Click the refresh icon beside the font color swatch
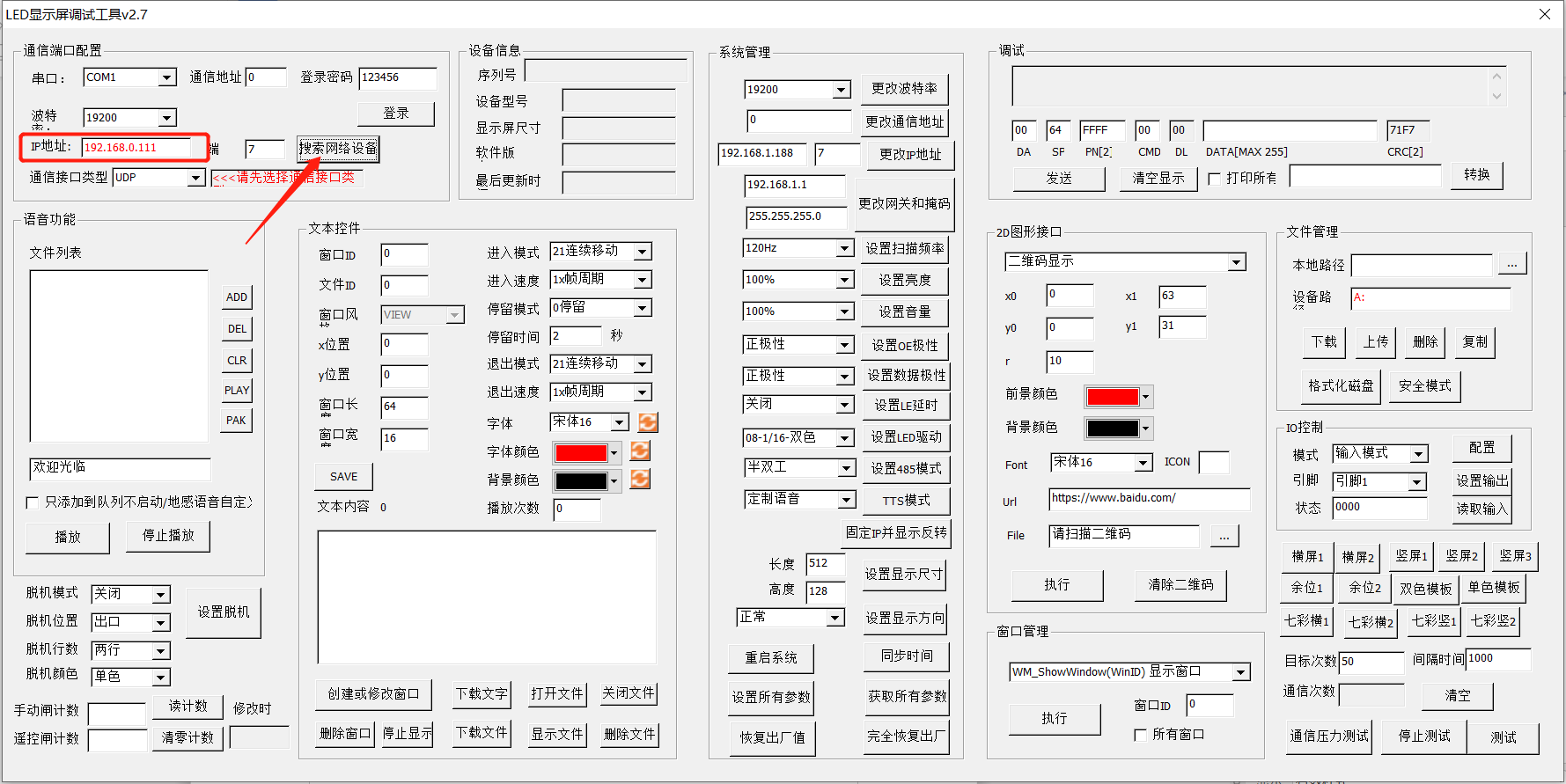Viewport: 1566px width, 784px height. pyautogui.click(x=641, y=451)
